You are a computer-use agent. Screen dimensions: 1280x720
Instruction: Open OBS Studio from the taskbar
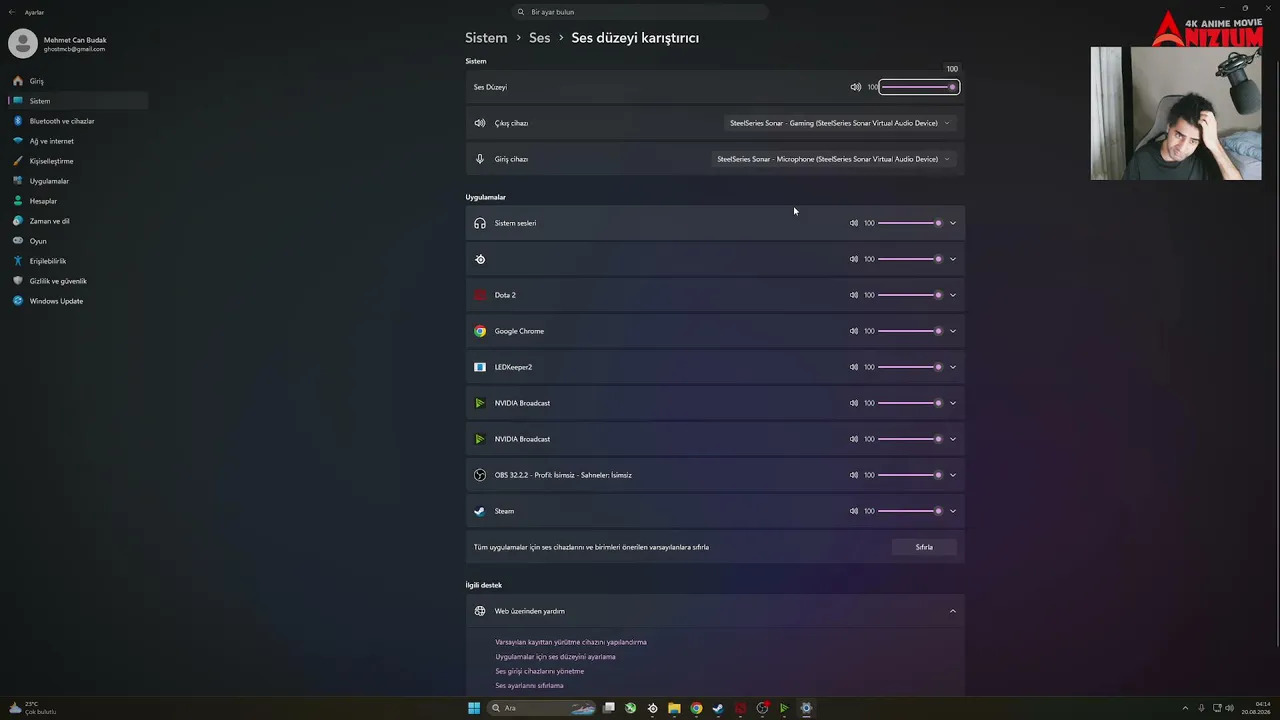(762, 708)
